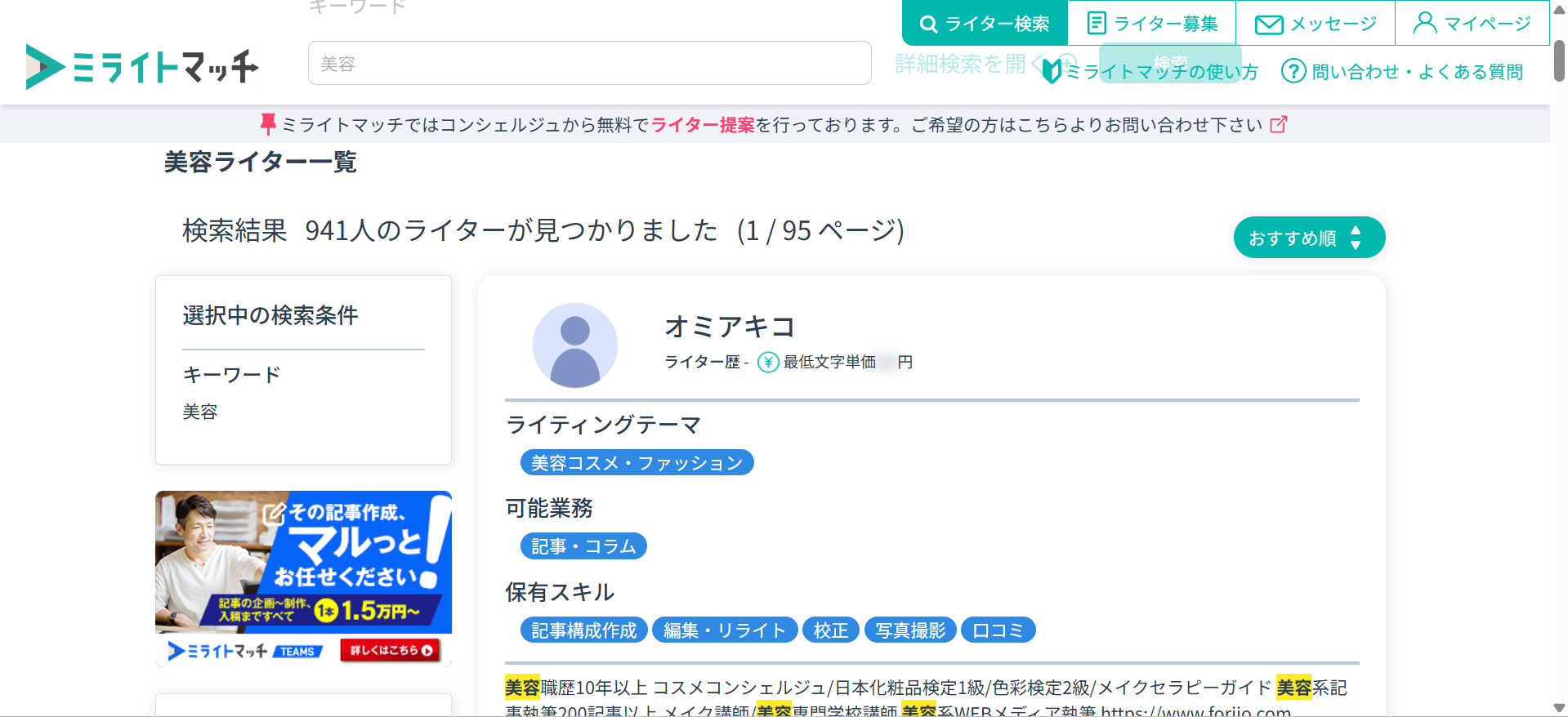Click the external link icon in the banner

point(1279,124)
